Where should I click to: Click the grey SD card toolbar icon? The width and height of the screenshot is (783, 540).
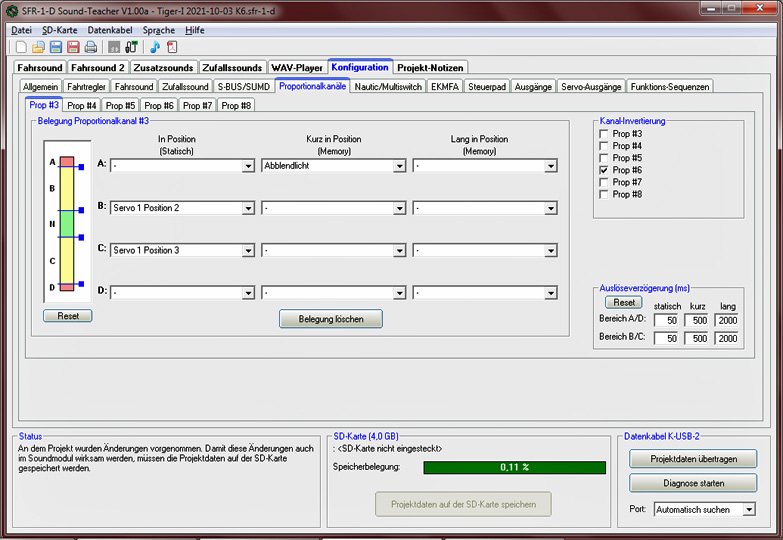[114, 47]
